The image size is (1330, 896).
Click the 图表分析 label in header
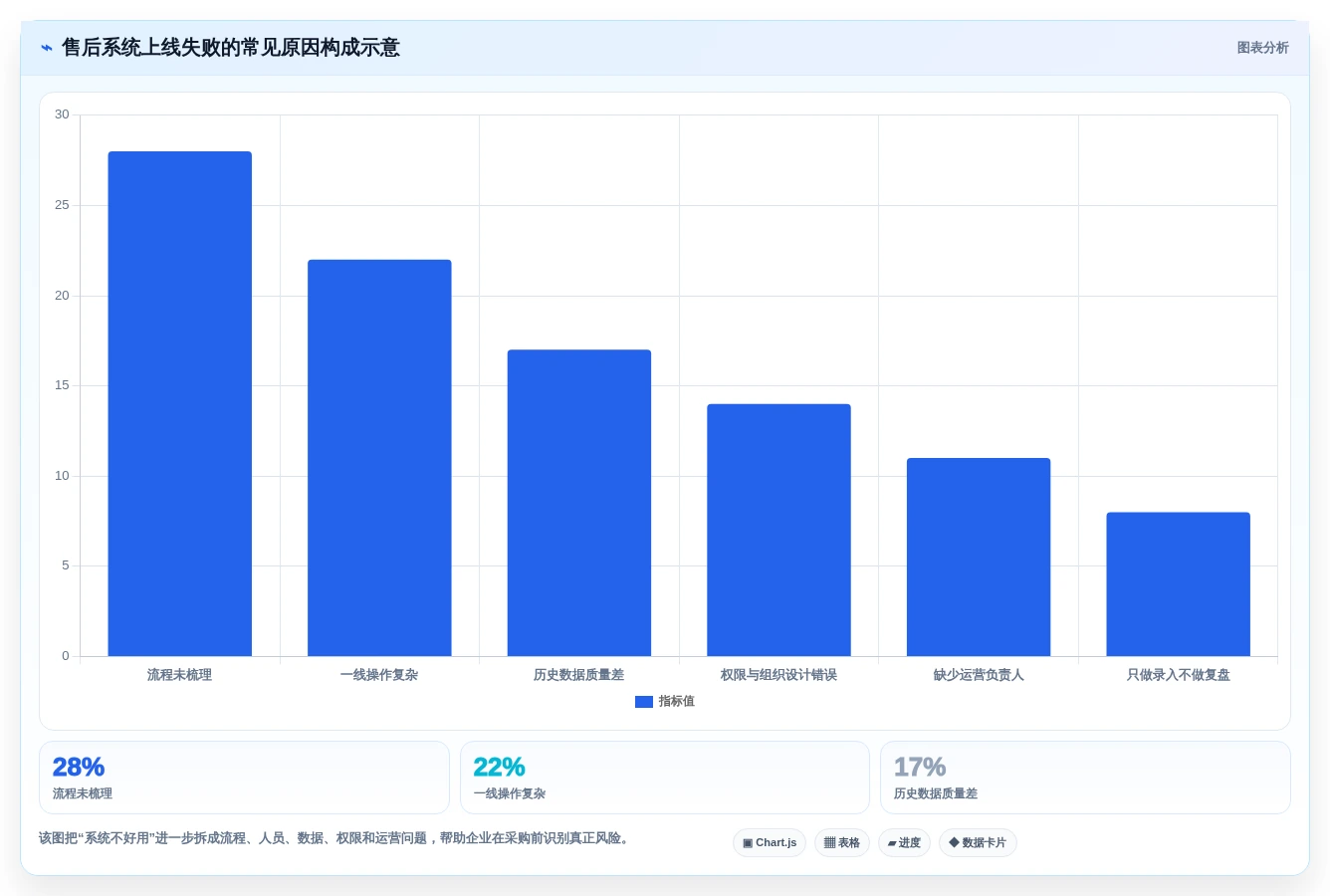coord(1262,48)
